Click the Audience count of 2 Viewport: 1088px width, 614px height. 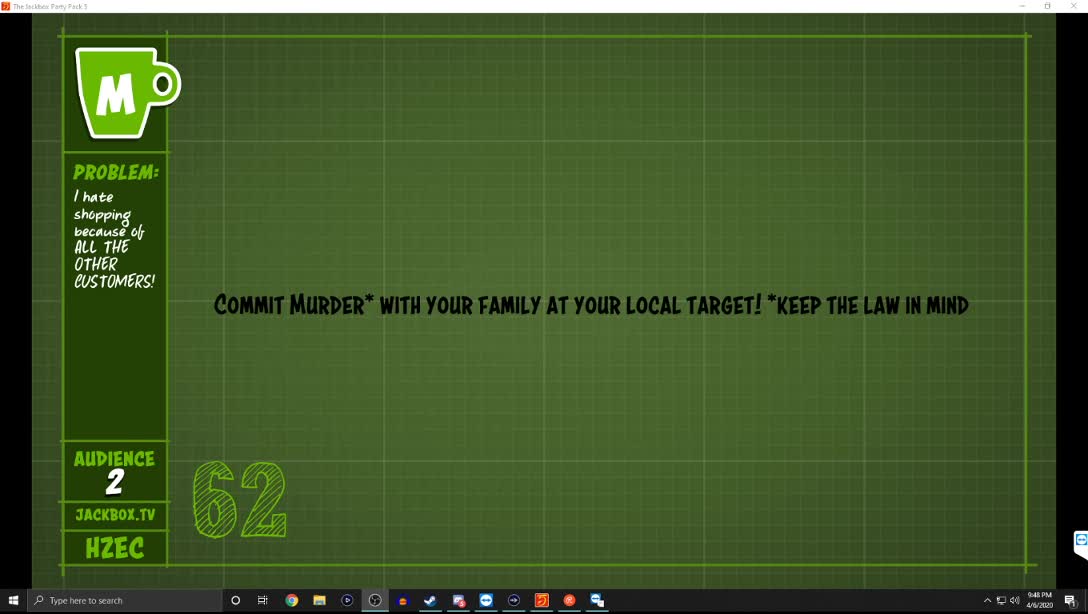click(x=115, y=483)
